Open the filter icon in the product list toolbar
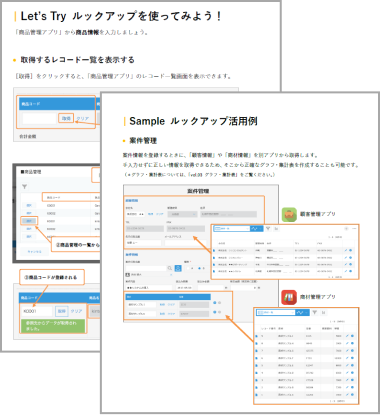 pos(314,312)
